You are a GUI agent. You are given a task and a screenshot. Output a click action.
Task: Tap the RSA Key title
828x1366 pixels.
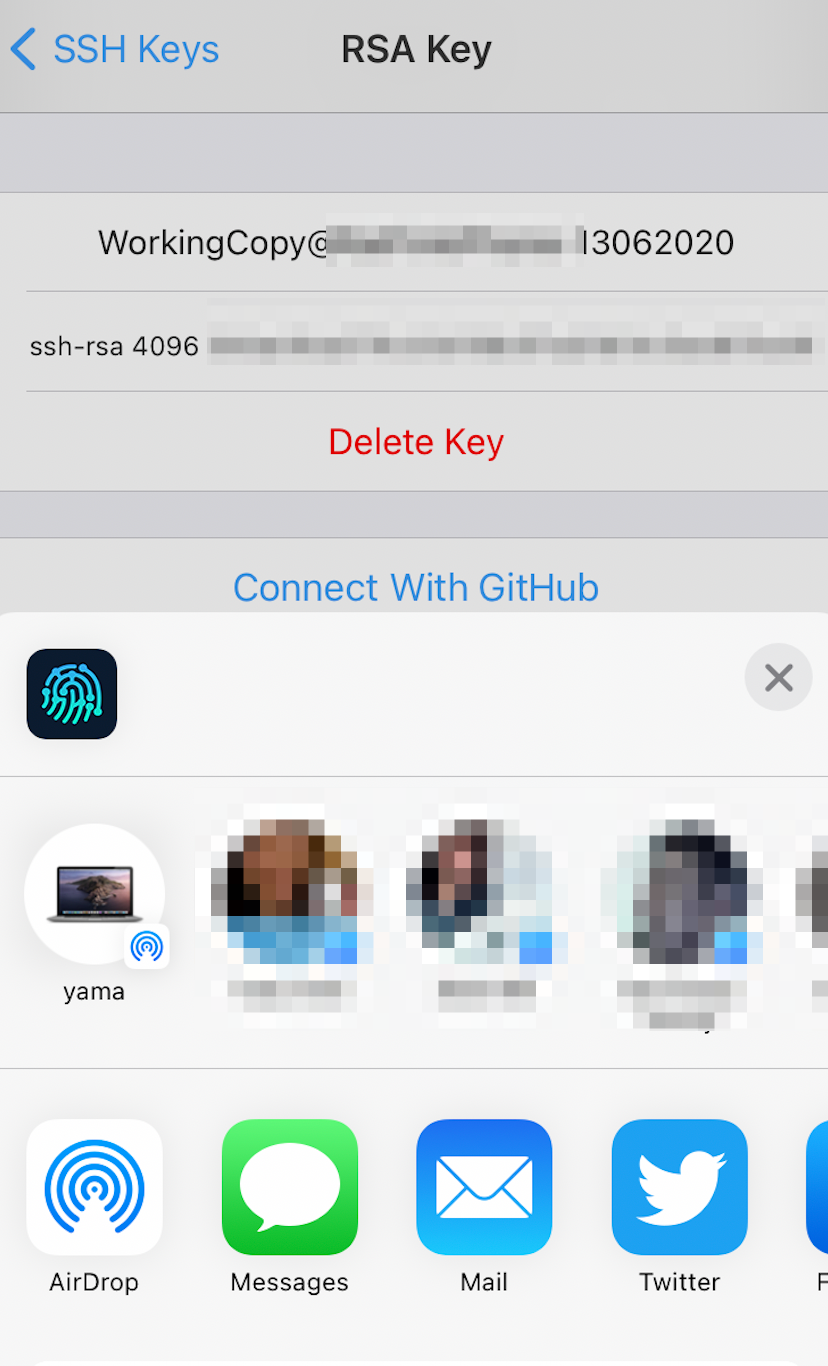pyautogui.click(x=416, y=49)
